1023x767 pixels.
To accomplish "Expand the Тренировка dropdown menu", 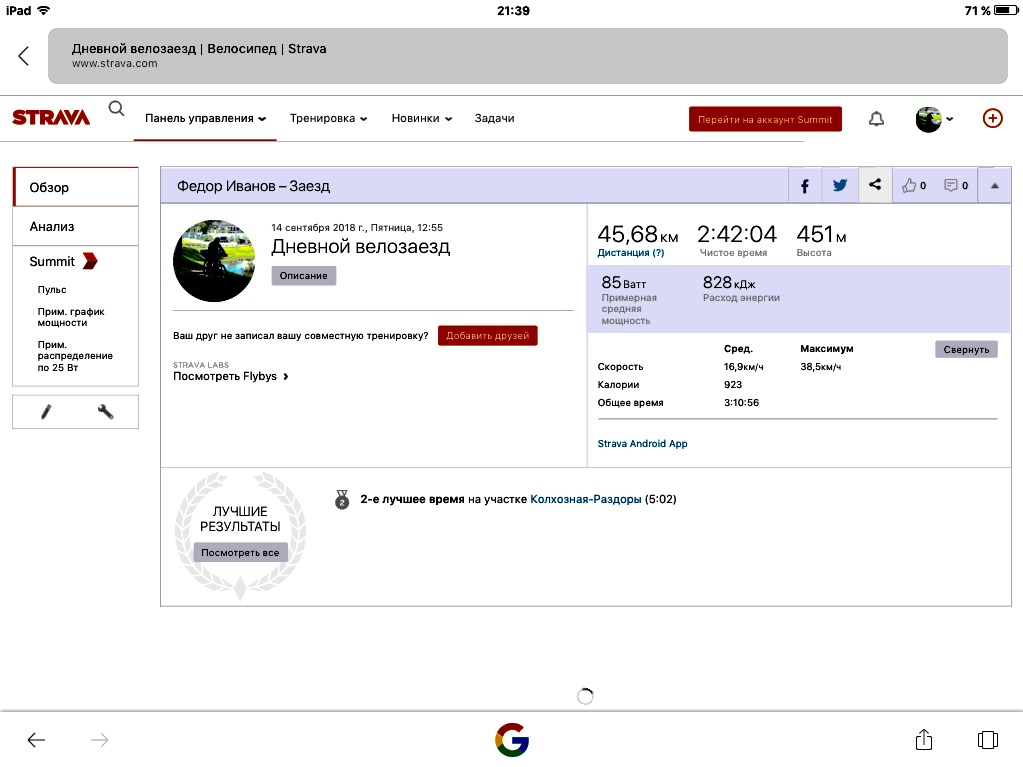I will 328,118.
